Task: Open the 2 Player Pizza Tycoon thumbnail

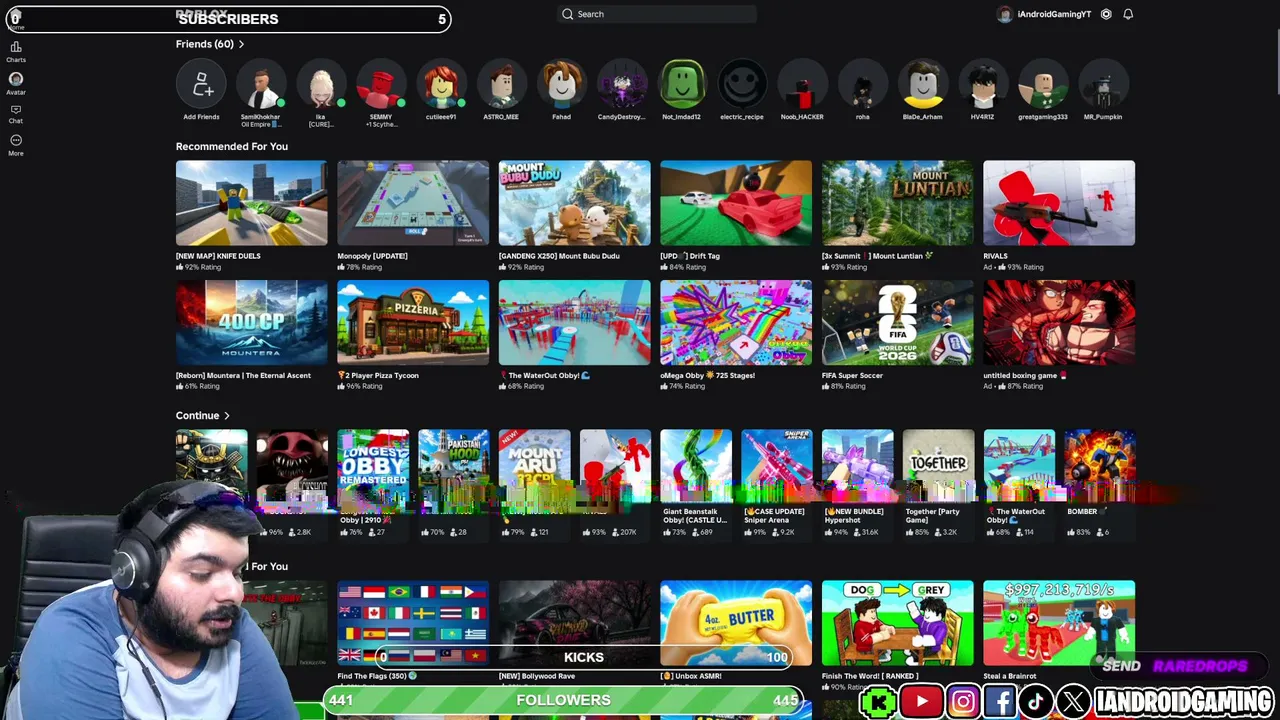Action: pyautogui.click(x=413, y=322)
